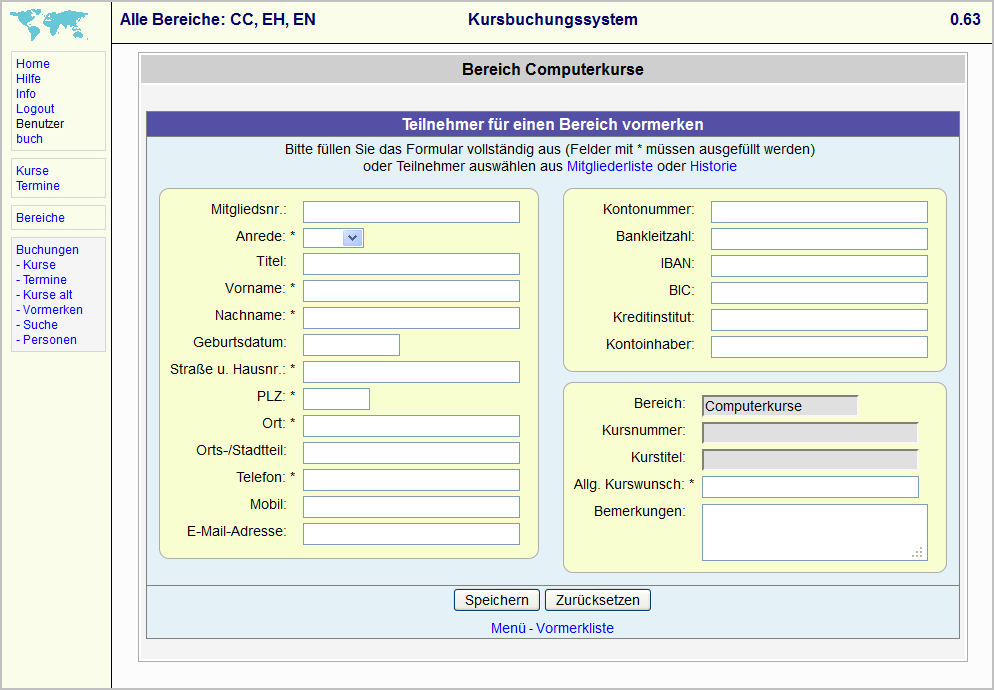Click the world map logo
Viewport: 994px width, 690px height.
click(x=49, y=25)
